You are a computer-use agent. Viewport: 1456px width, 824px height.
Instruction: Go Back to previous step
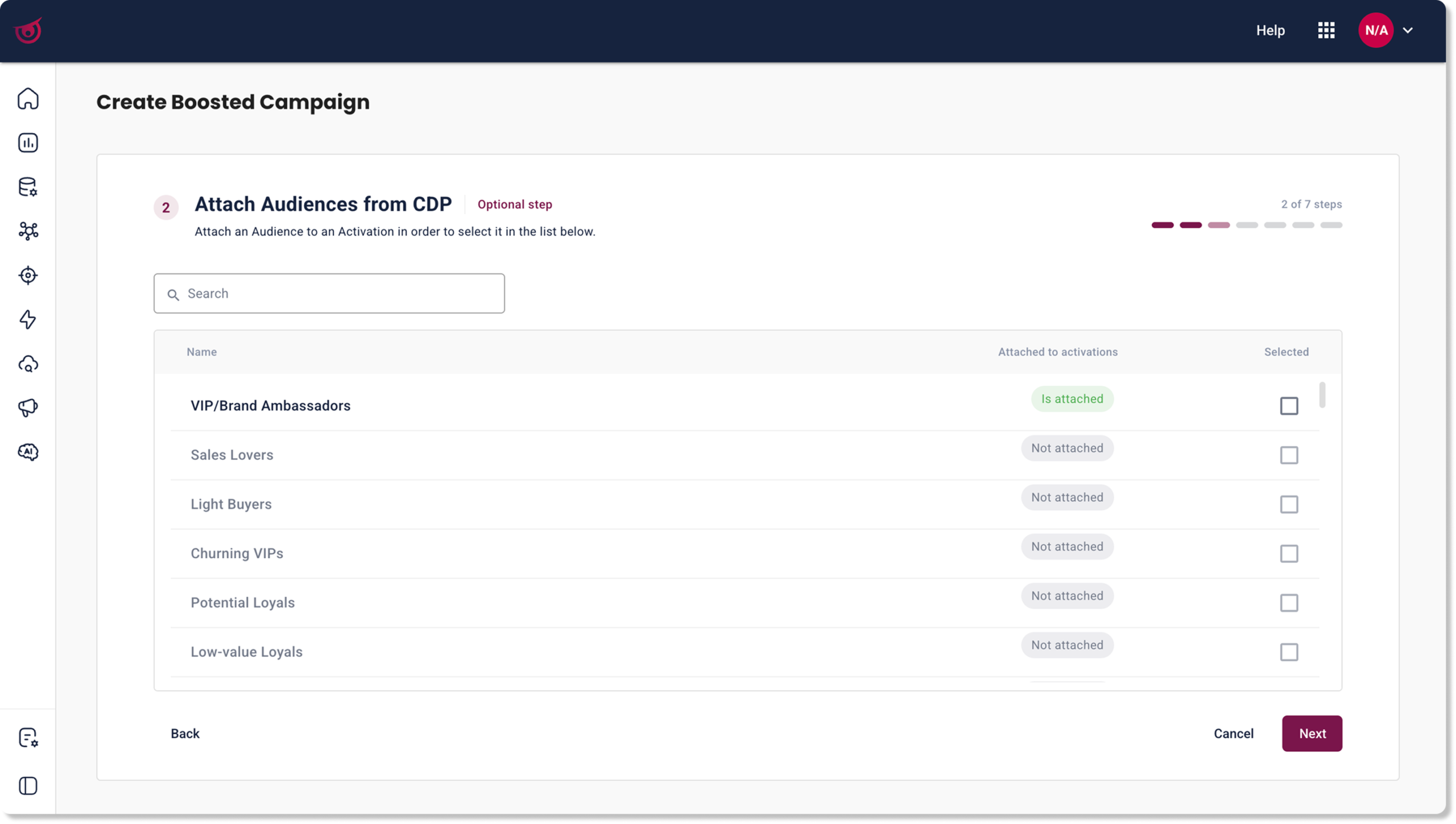tap(185, 733)
